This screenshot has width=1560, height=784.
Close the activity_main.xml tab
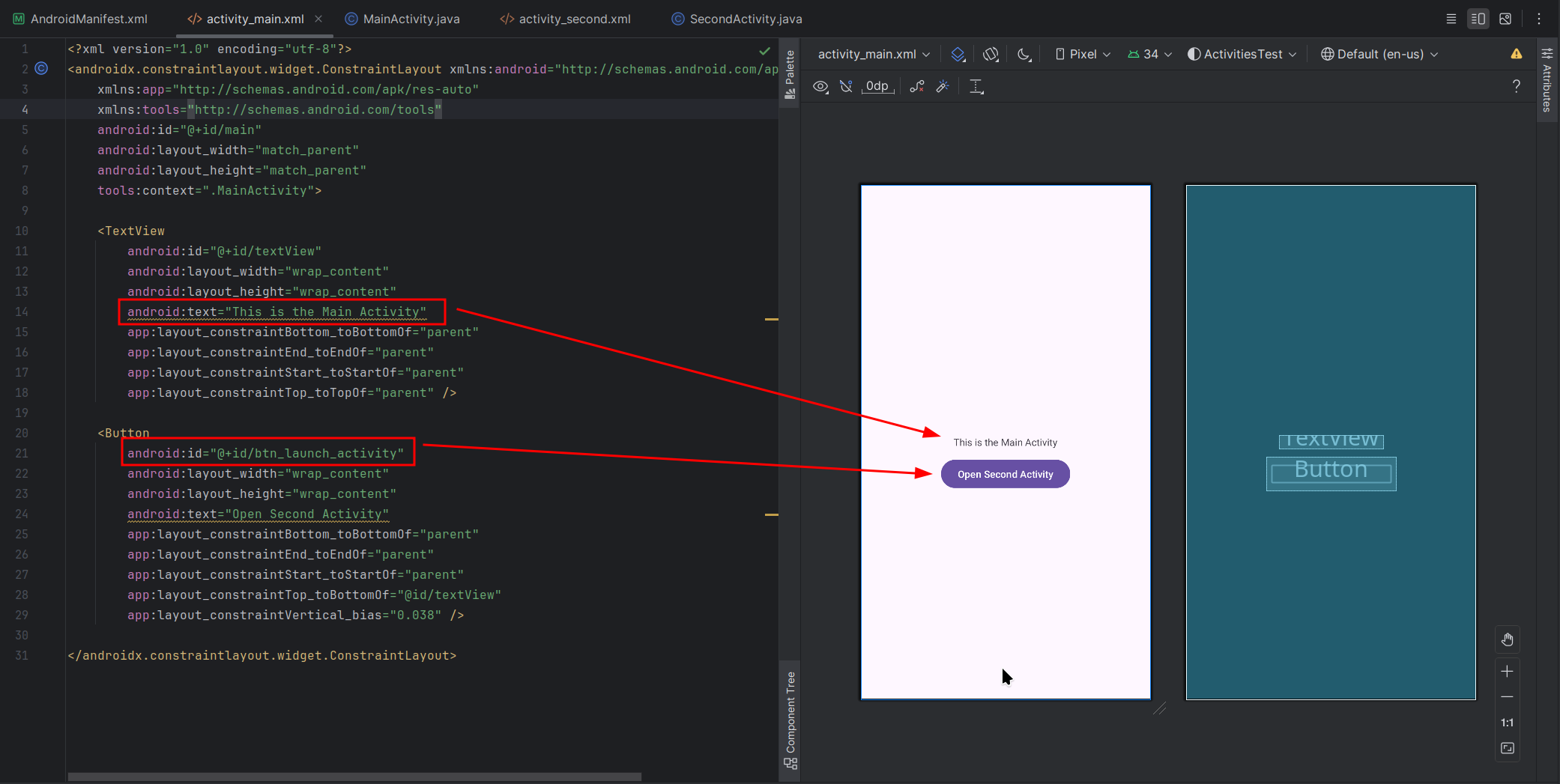[x=318, y=19]
